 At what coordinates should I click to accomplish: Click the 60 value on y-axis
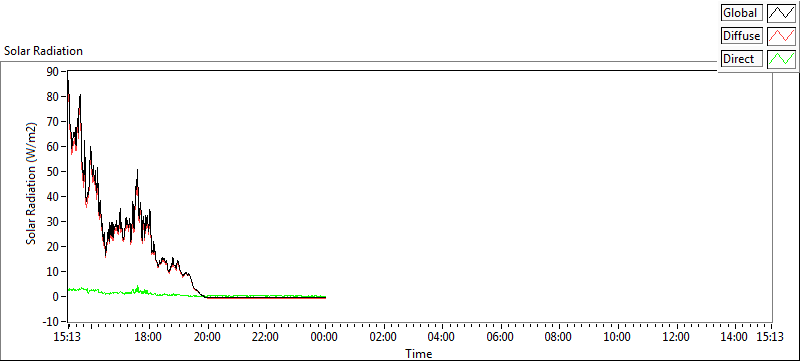click(x=54, y=146)
